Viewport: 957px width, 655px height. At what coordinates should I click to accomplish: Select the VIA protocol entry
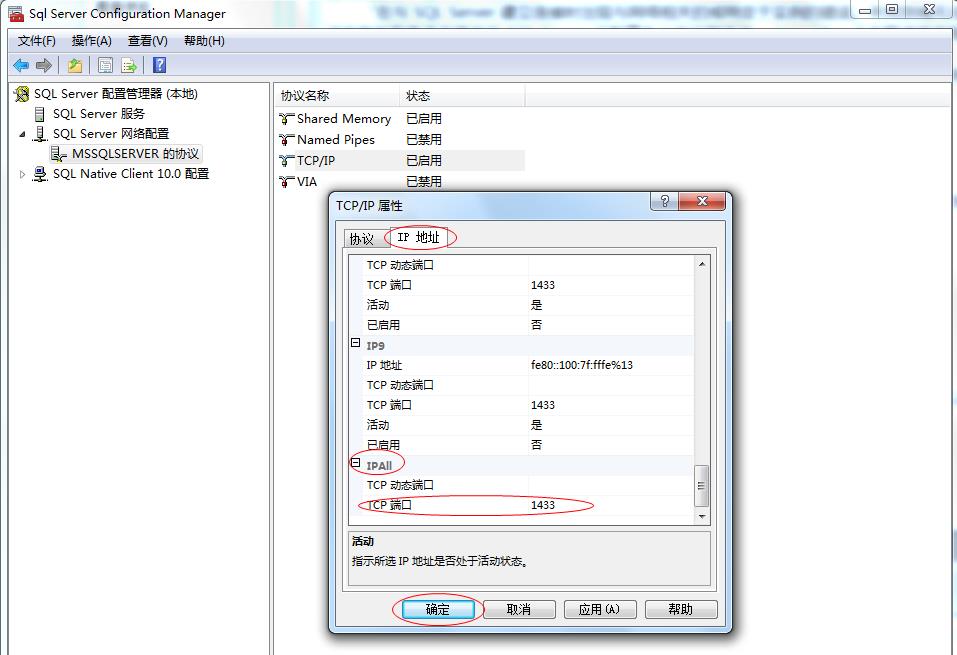click(x=305, y=183)
